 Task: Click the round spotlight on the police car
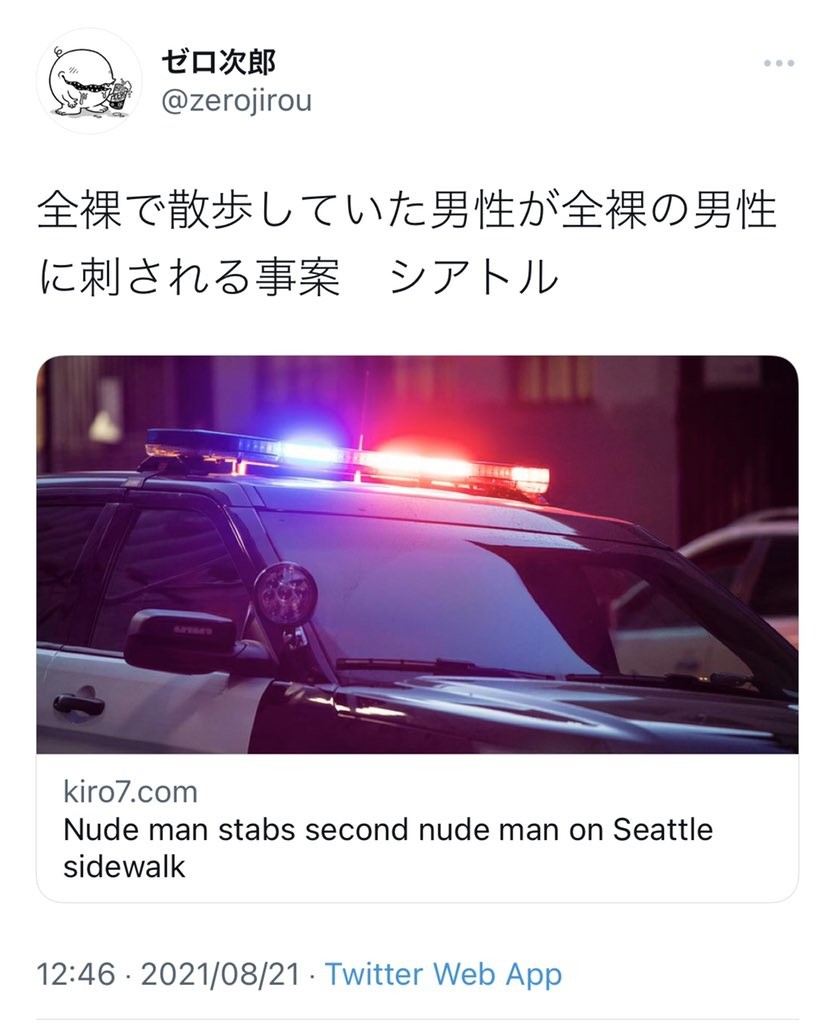click(x=285, y=593)
